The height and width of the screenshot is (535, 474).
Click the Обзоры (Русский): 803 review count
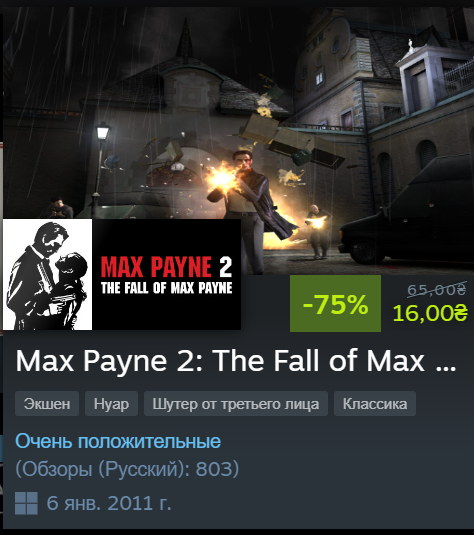(127, 469)
